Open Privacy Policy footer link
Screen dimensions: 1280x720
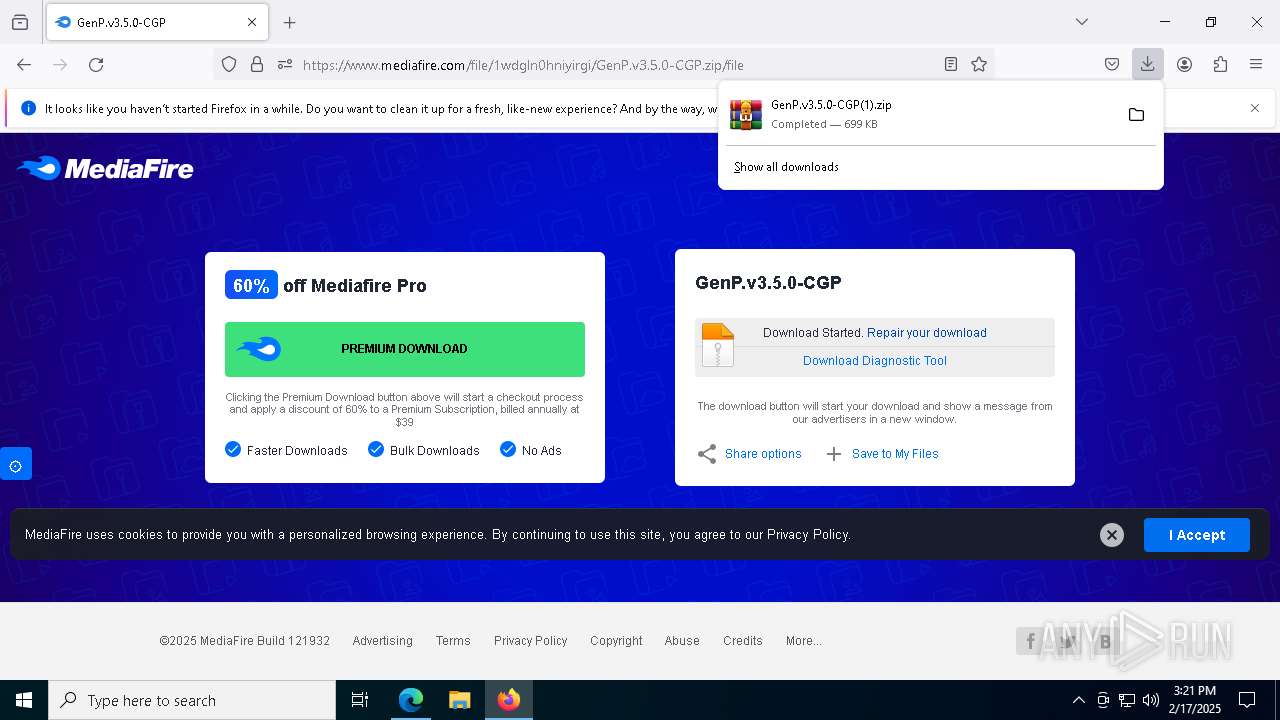(530, 641)
